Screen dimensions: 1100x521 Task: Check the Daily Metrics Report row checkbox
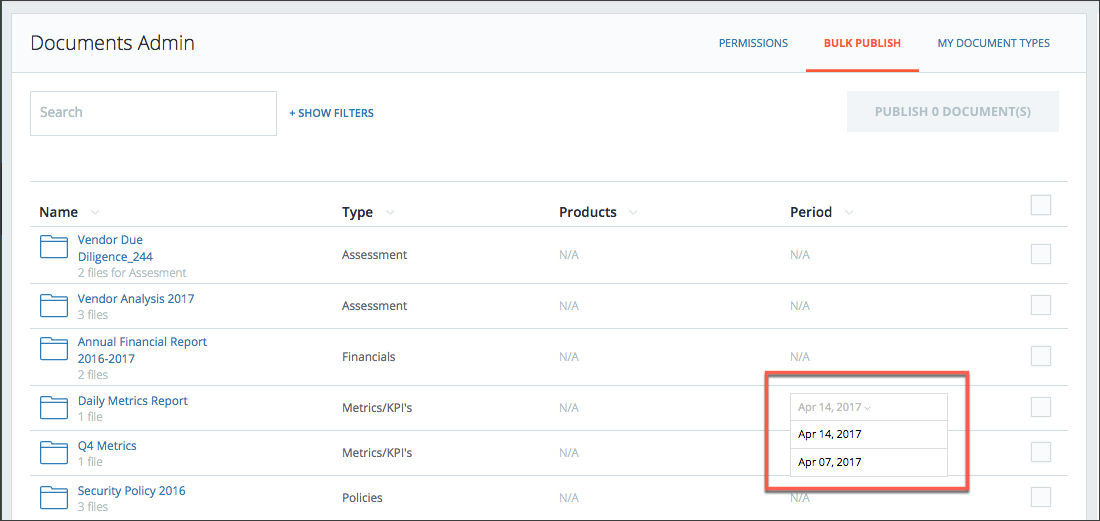tap(1040, 407)
